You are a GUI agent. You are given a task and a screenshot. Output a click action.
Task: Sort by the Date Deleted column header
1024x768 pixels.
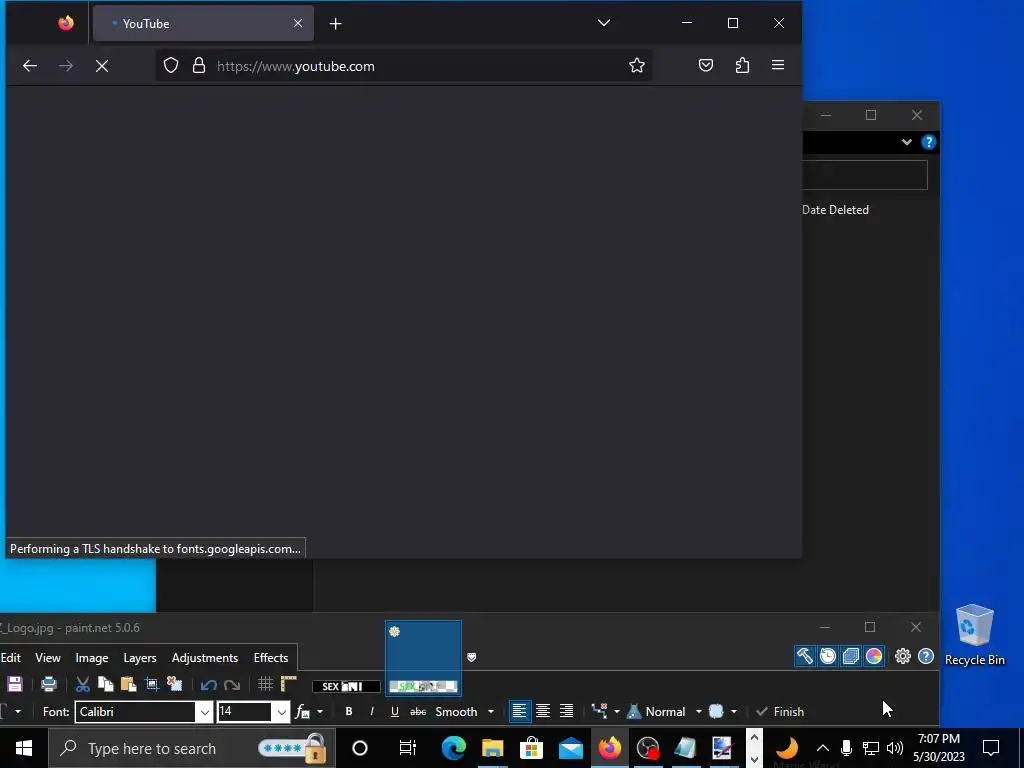[835, 210]
